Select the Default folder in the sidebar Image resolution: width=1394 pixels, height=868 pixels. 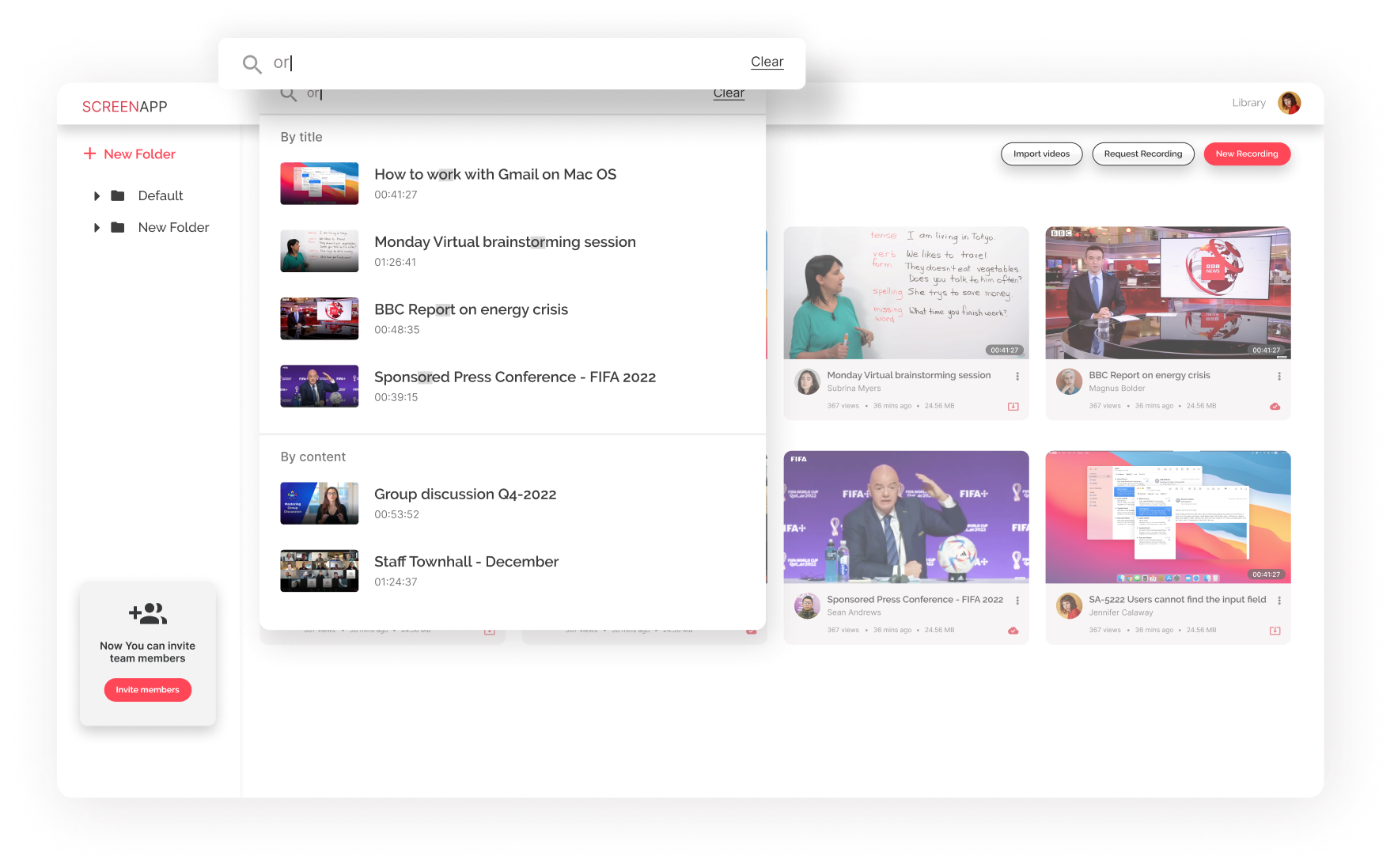coord(161,195)
